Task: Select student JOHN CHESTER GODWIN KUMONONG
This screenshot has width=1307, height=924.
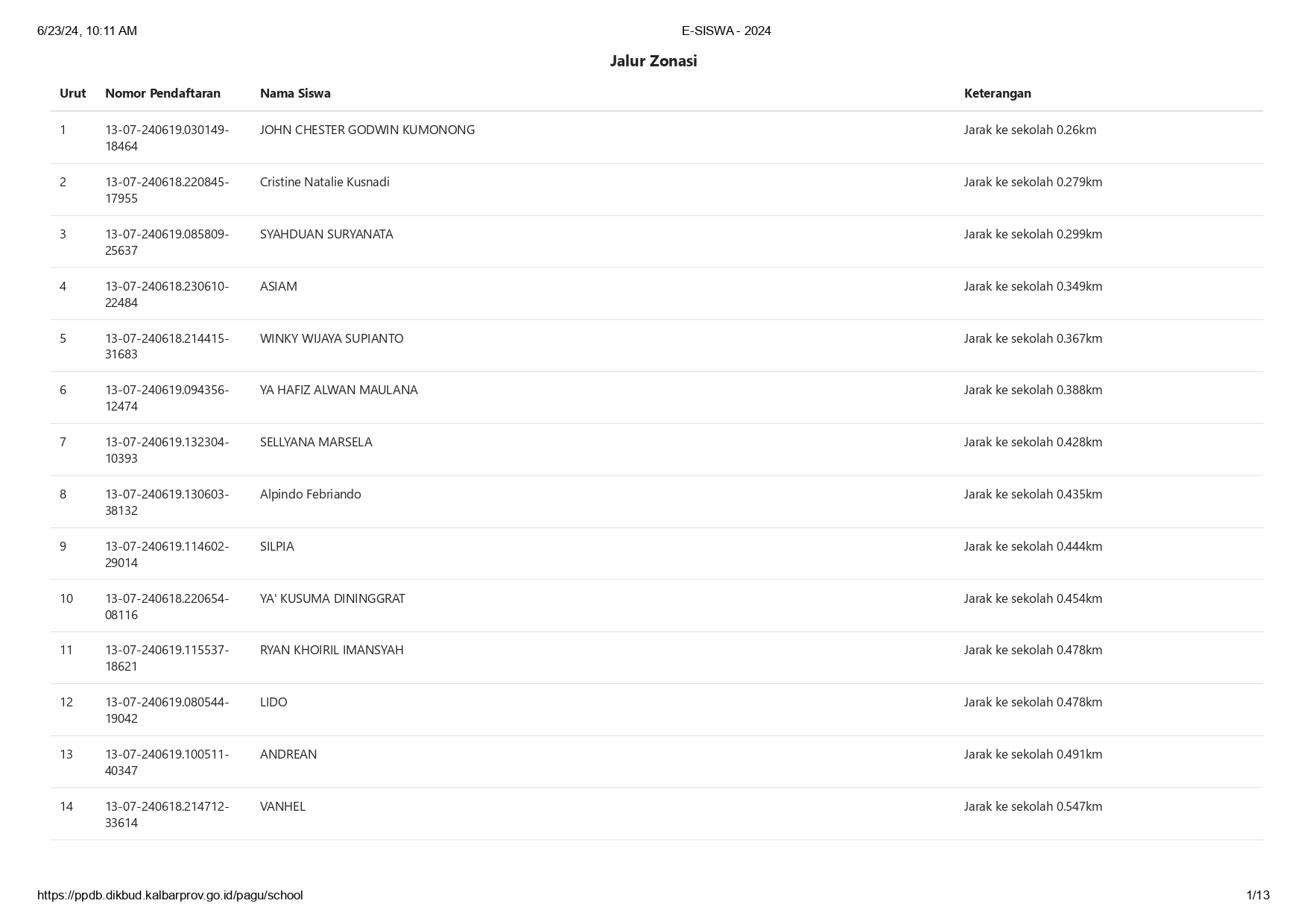Action: [x=367, y=130]
